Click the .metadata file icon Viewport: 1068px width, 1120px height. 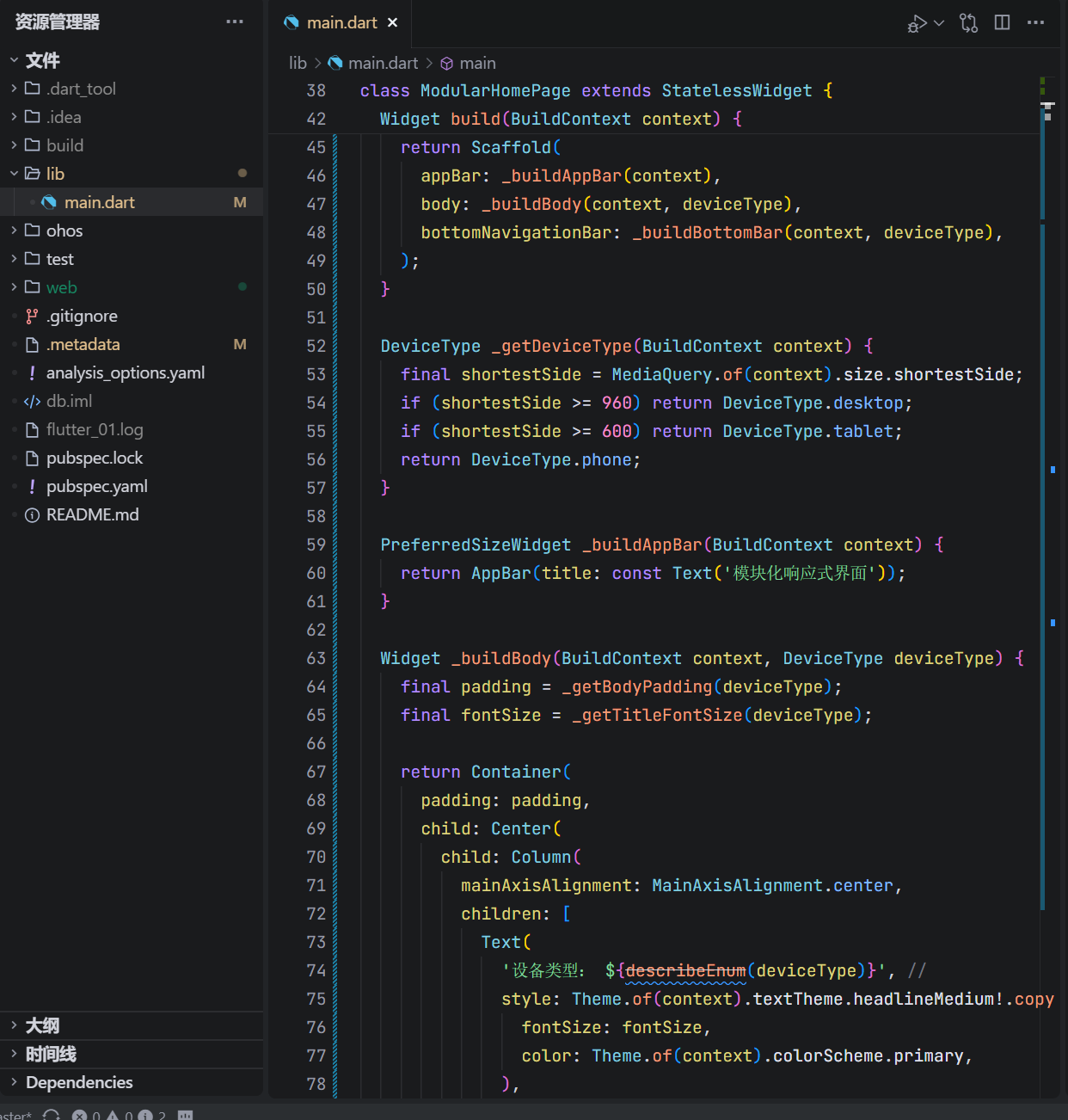point(32,345)
